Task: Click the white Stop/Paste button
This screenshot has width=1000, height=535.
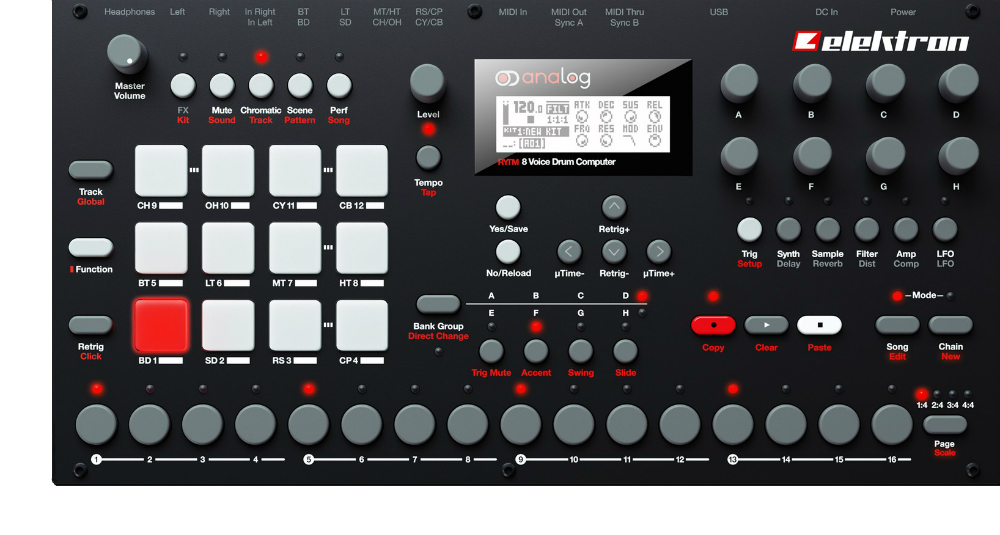Action: click(x=820, y=325)
